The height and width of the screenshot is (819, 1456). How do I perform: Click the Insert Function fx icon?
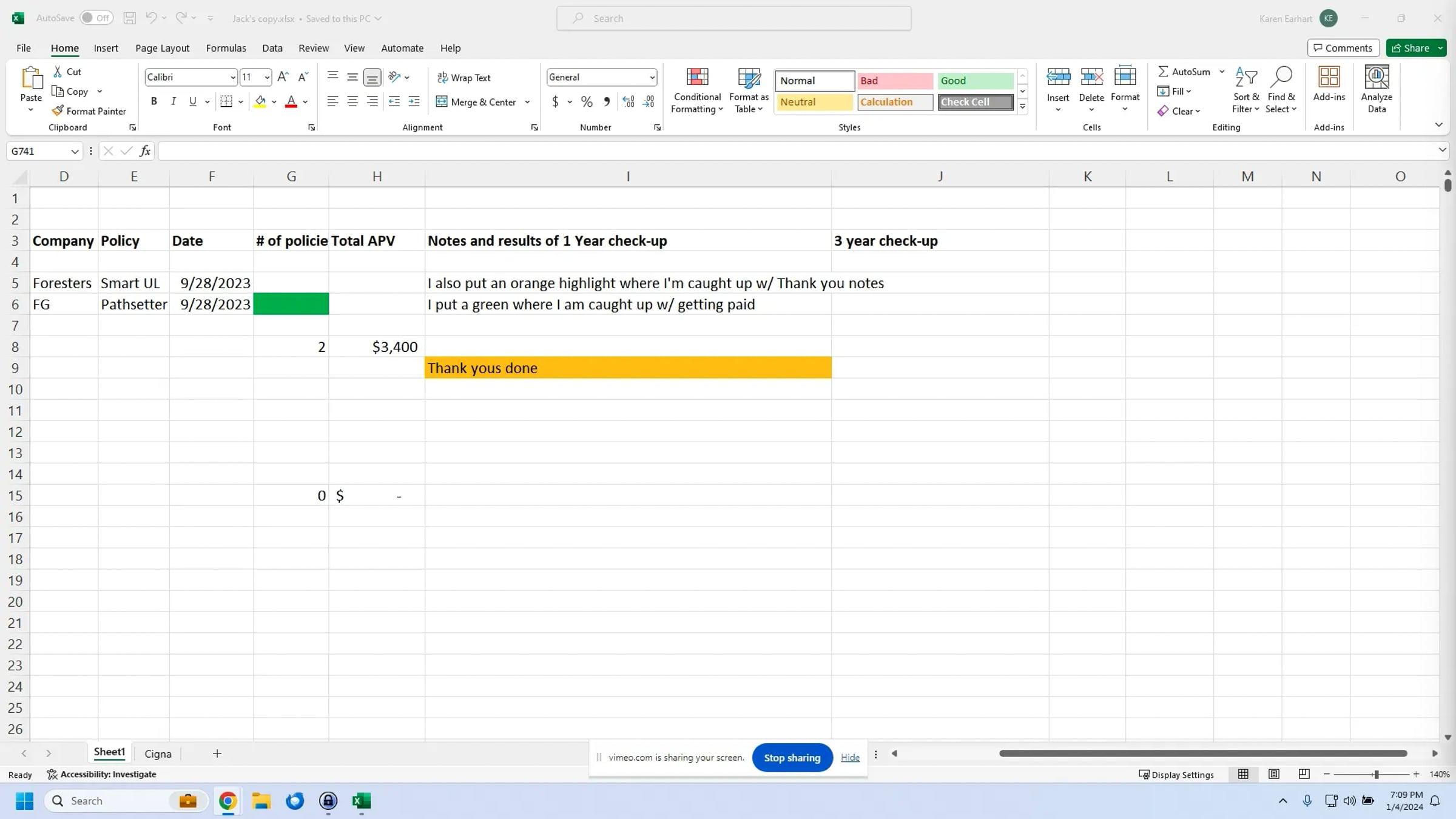[145, 151]
